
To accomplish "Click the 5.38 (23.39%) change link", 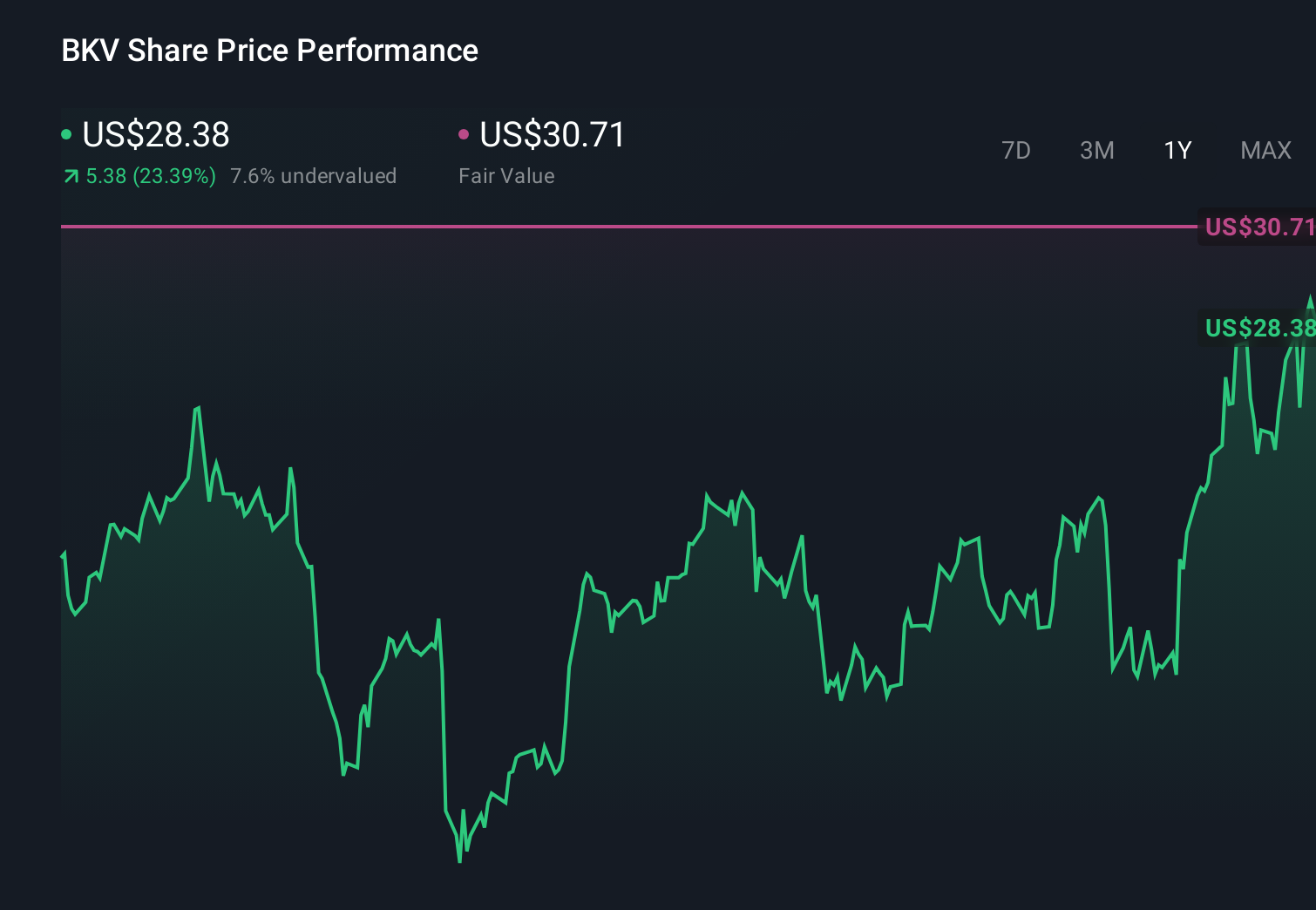I will [x=151, y=176].
